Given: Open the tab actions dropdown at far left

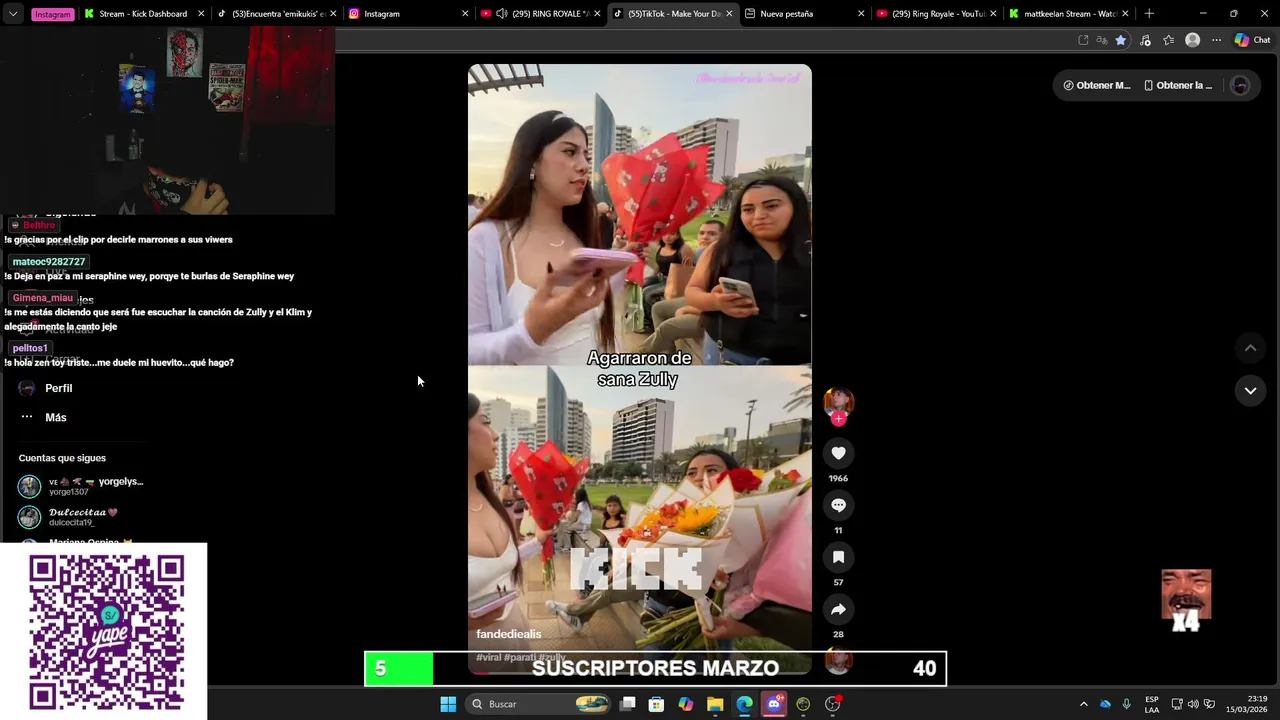Looking at the screenshot, I should coord(12,14).
